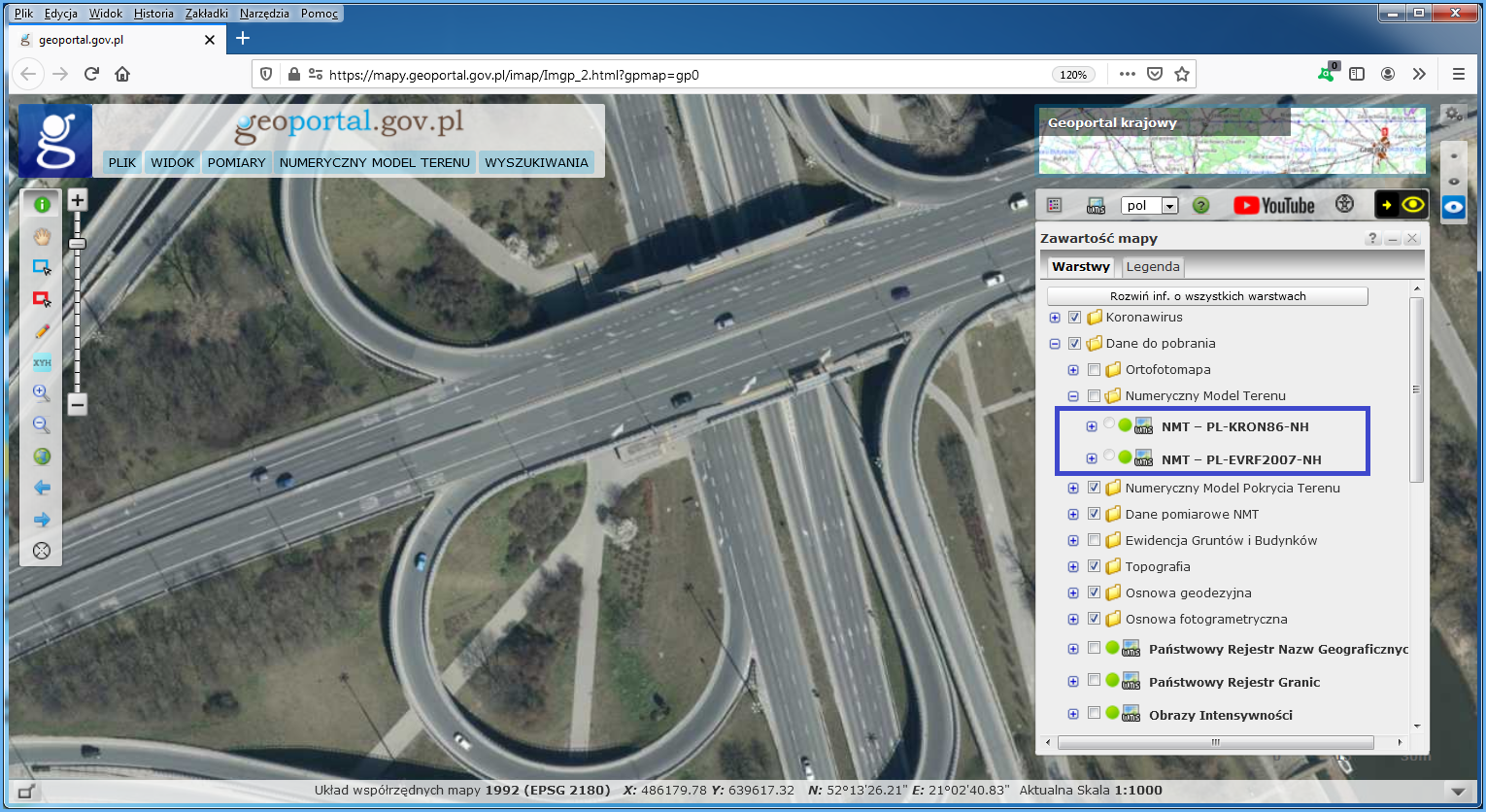Expand the Koronawirus folder

tap(1055, 318)
